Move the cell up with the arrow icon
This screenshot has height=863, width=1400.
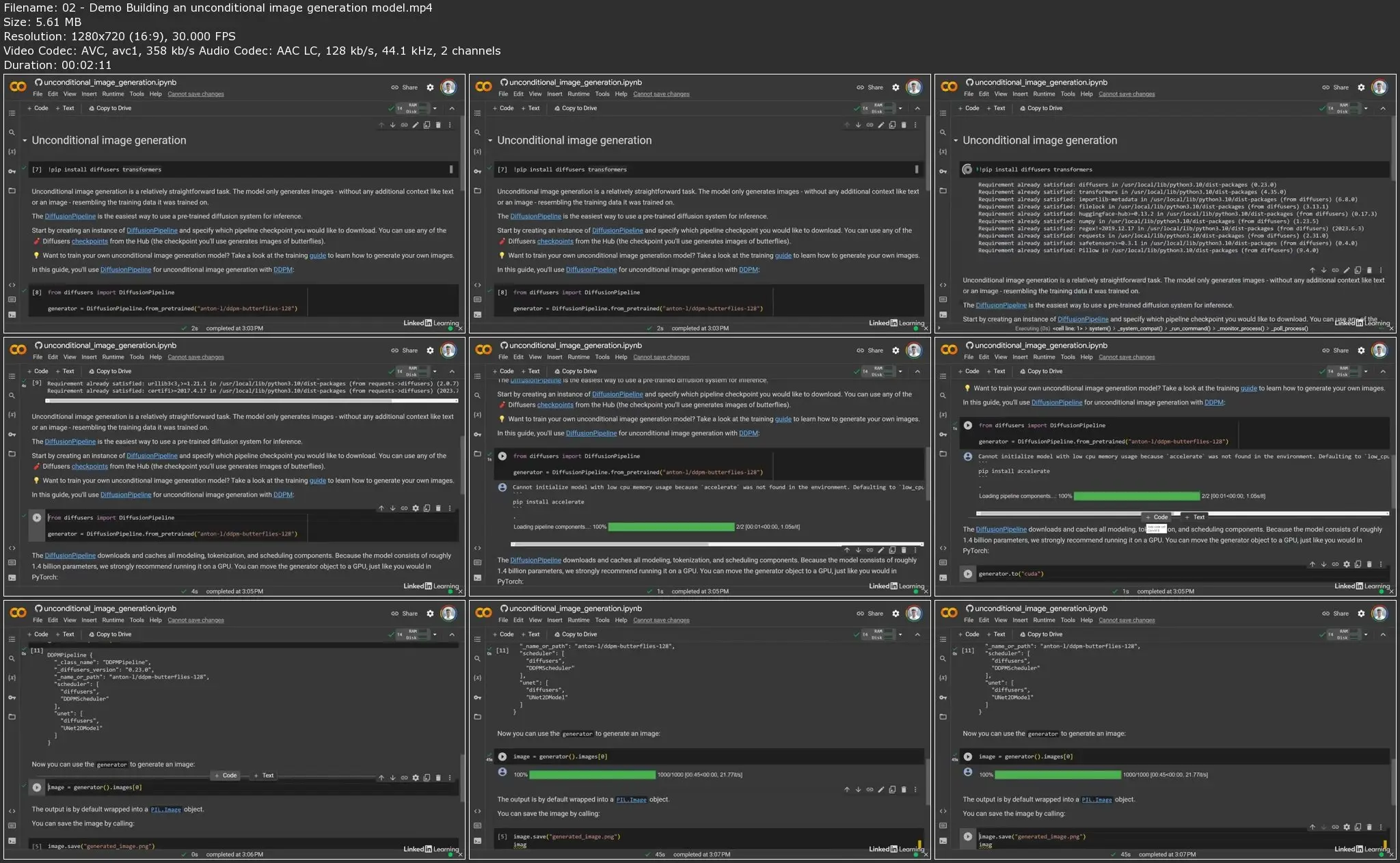[x=381, y=125]
